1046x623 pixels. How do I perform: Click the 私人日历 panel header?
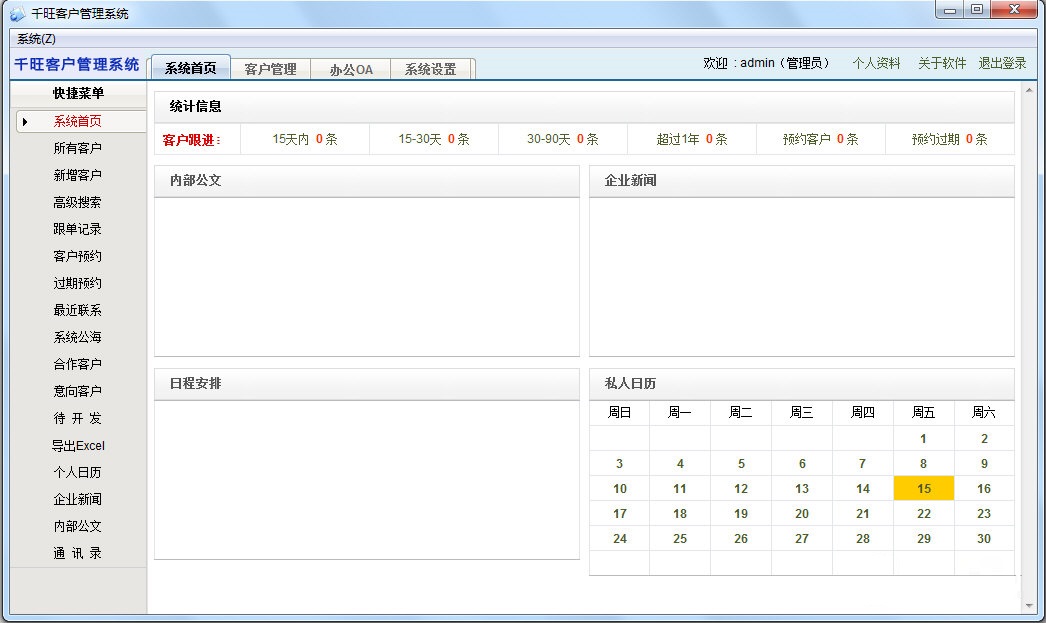[x=802, y=384]
